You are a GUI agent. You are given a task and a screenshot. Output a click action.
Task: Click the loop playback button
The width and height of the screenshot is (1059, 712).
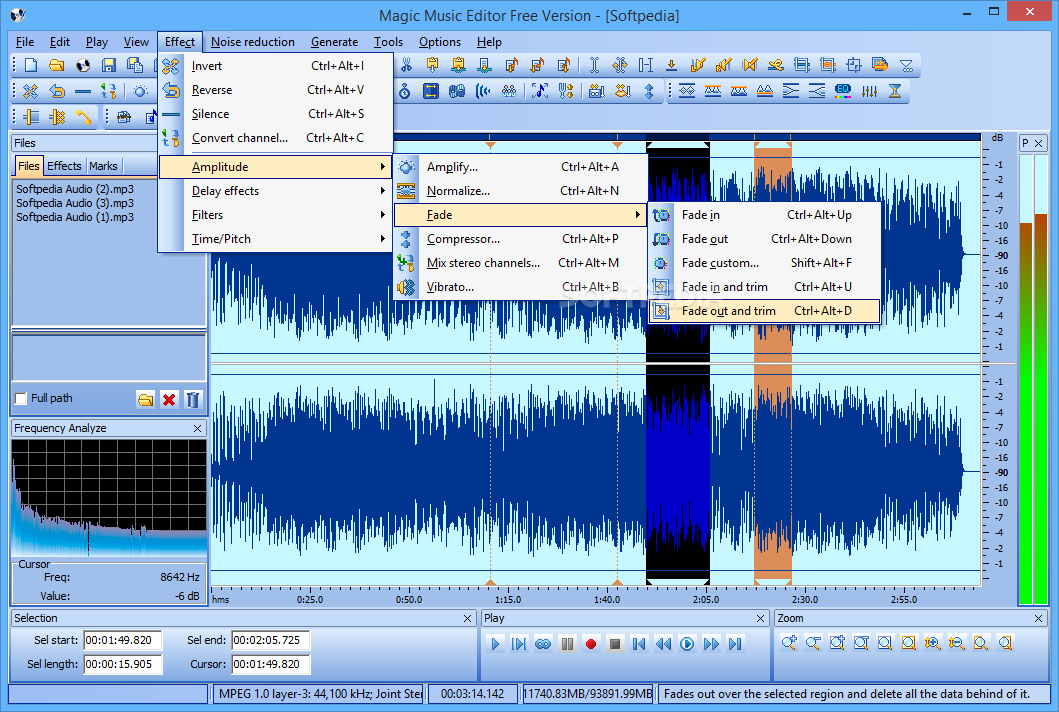(x=543, y=644)
